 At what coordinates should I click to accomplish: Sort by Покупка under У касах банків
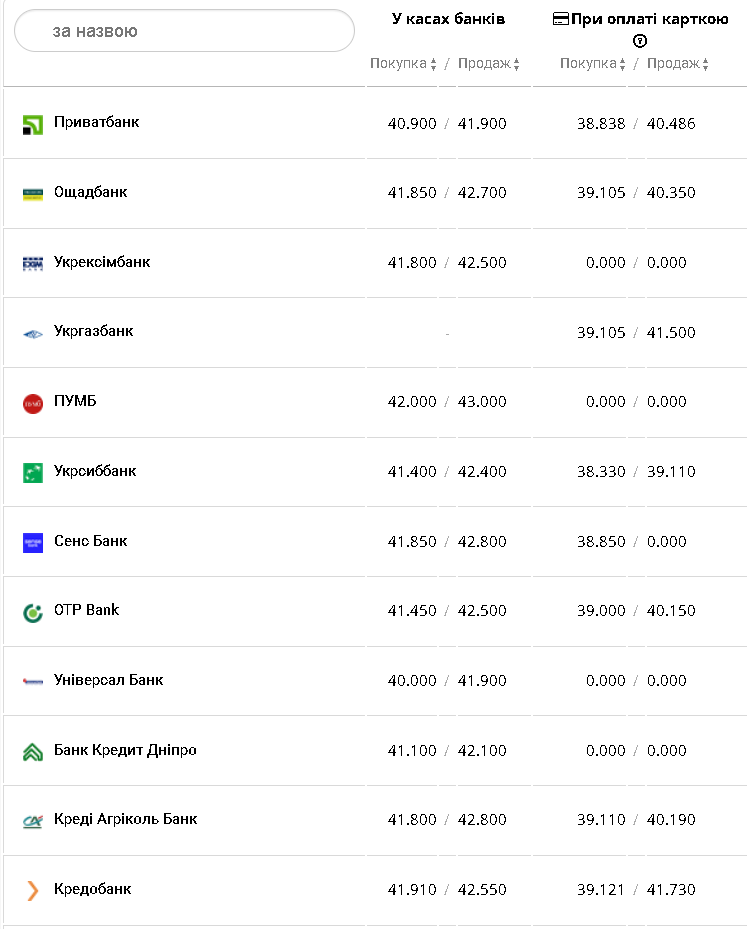pyautogui.click(x=403, y=64)
